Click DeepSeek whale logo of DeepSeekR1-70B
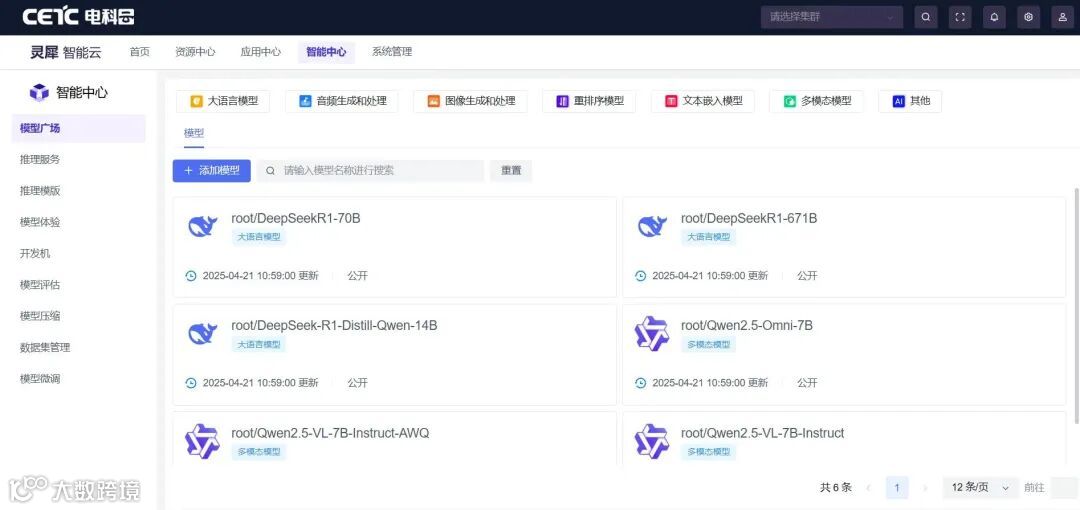The image size is (1080, 510). 202,225
